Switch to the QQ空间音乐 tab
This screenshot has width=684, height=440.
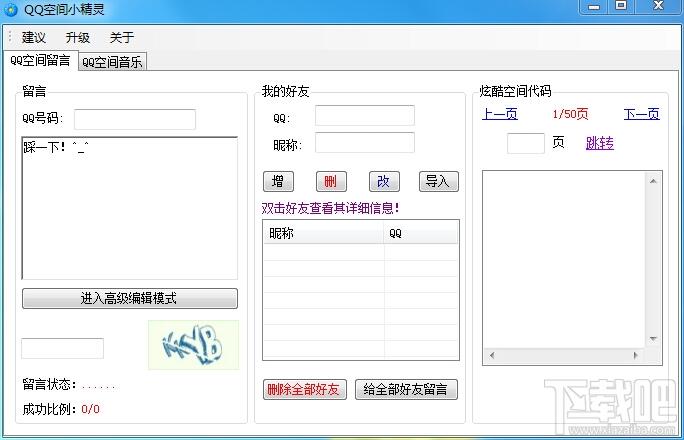click(x=112, y=62)
